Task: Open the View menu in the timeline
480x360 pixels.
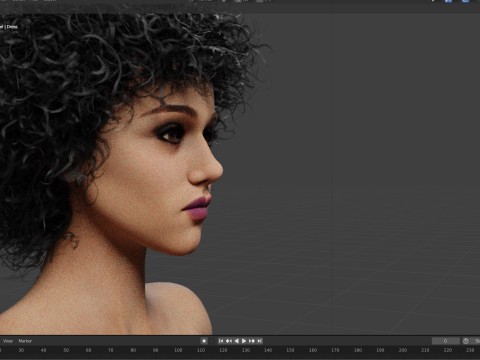Action: (8, 341)
